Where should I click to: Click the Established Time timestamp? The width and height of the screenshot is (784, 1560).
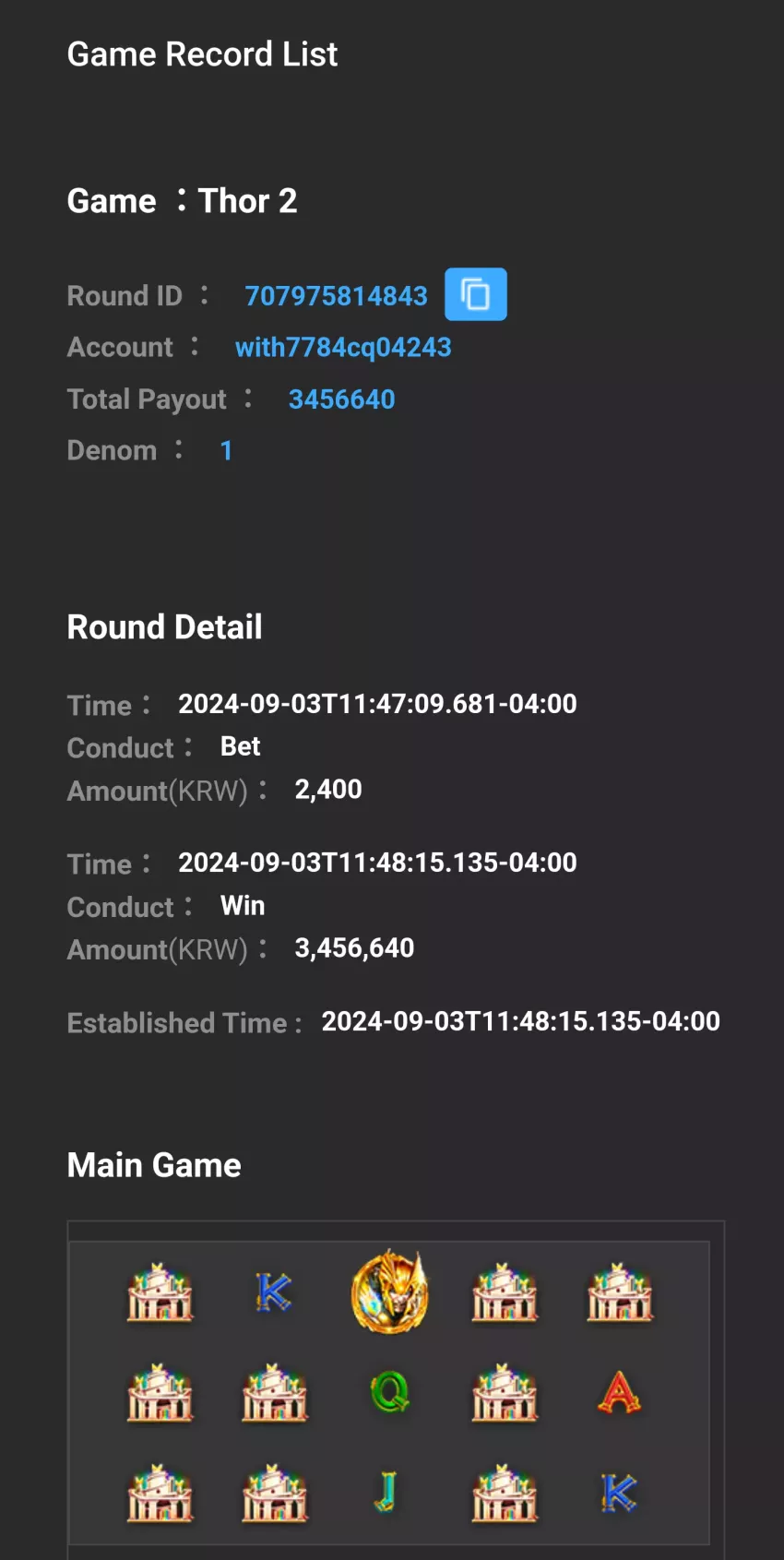pyautogui.click(x=520, y=1021)
